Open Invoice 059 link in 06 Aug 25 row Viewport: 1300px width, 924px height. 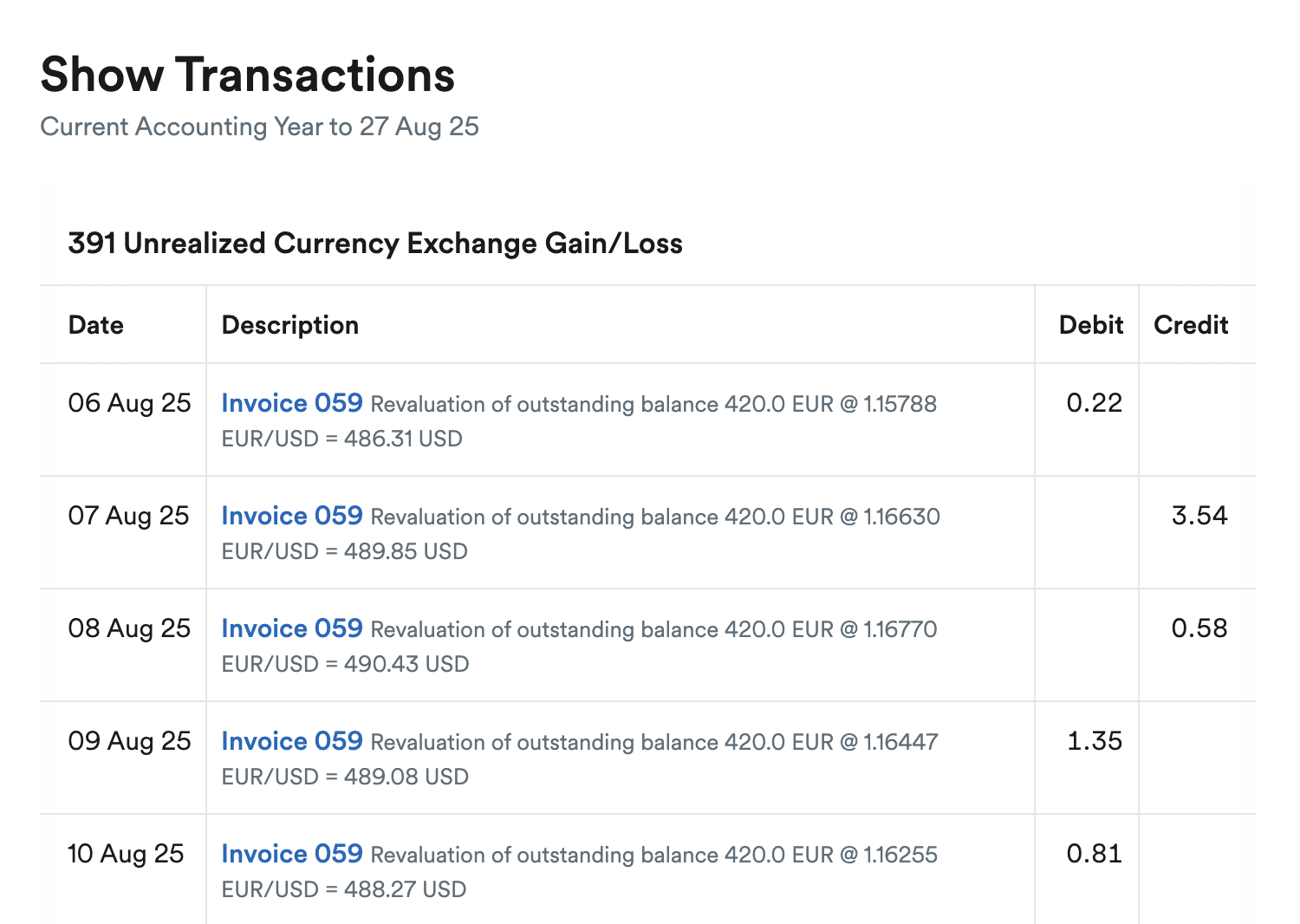pyautogui.click(x=292, y=403)
